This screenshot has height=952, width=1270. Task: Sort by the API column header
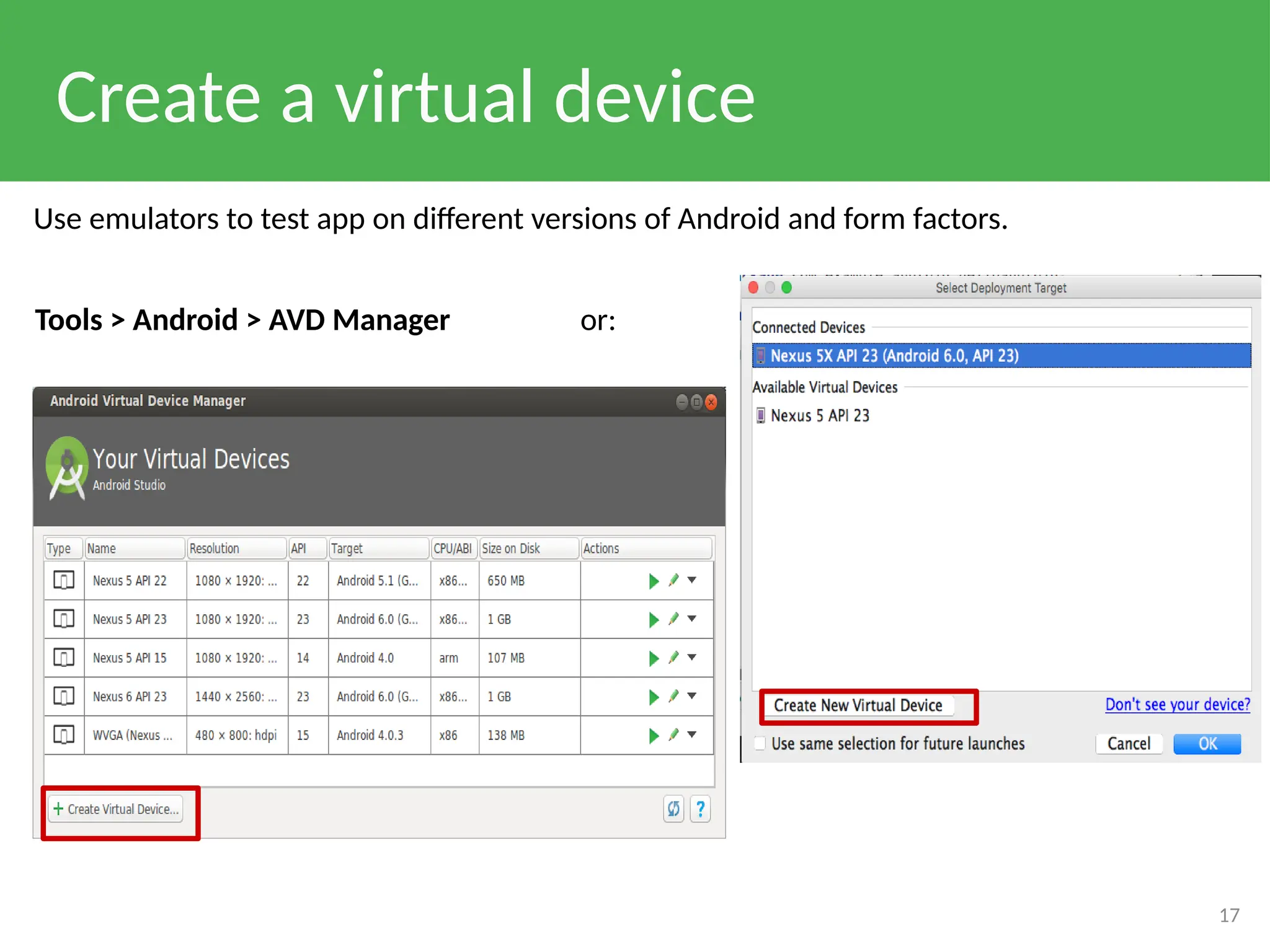click(x=308, y=549)
